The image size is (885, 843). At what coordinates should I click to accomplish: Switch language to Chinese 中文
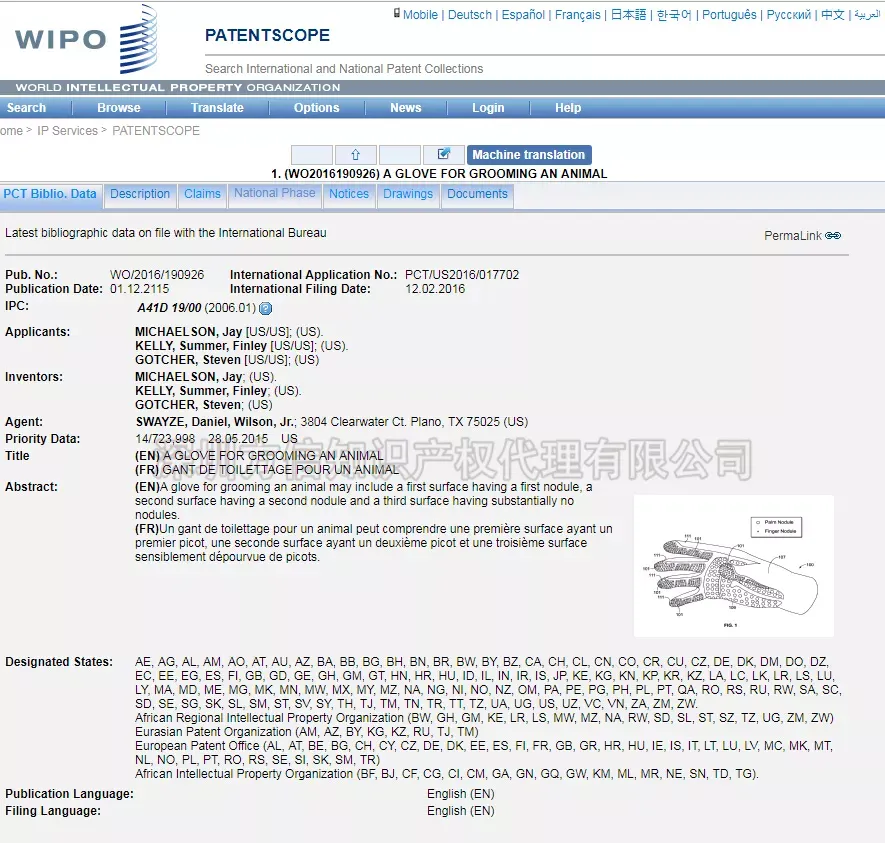click(833, 15)
